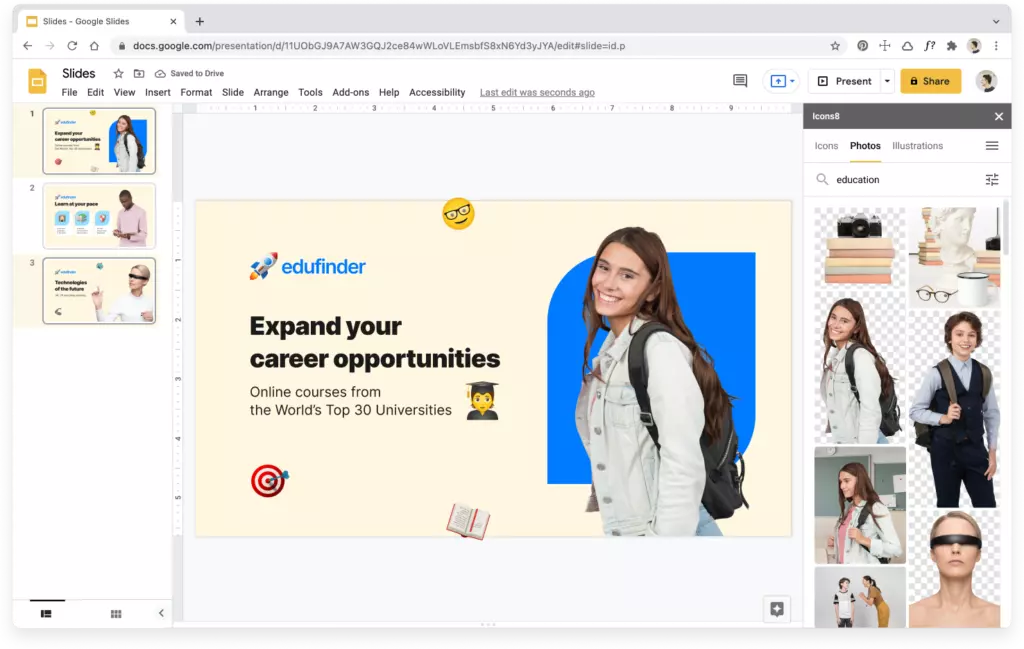Open the Icons8 search filter settings
The image size is (1024, 649).
coord(992,180)
